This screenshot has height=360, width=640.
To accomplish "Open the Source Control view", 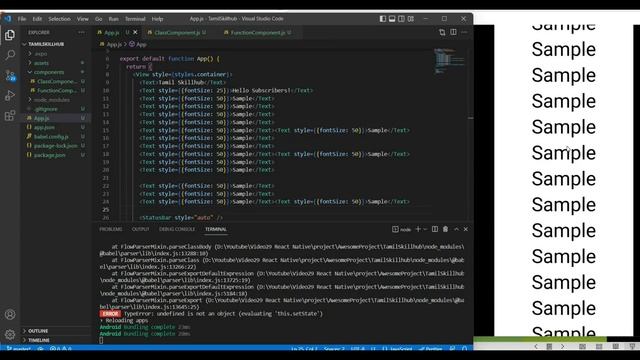I will click(x=10, y=75).
